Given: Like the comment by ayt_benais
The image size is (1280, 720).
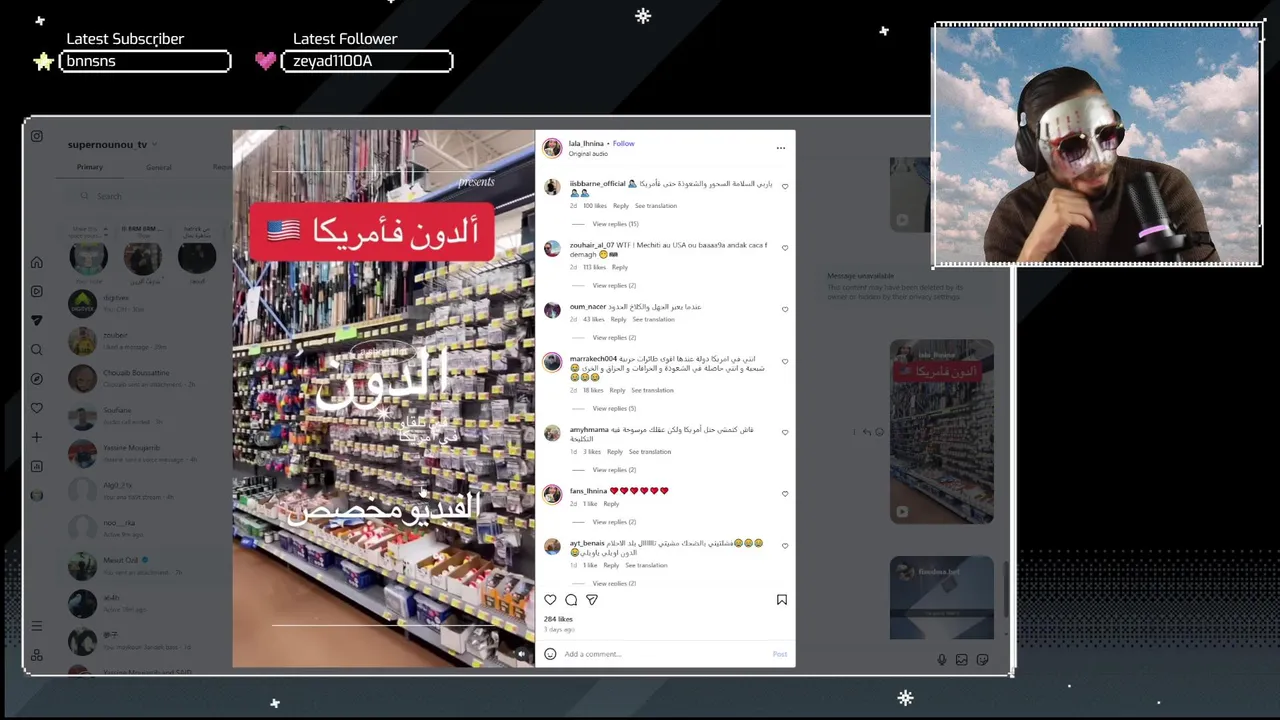Looking at the screenshot, I should [785, 545].
